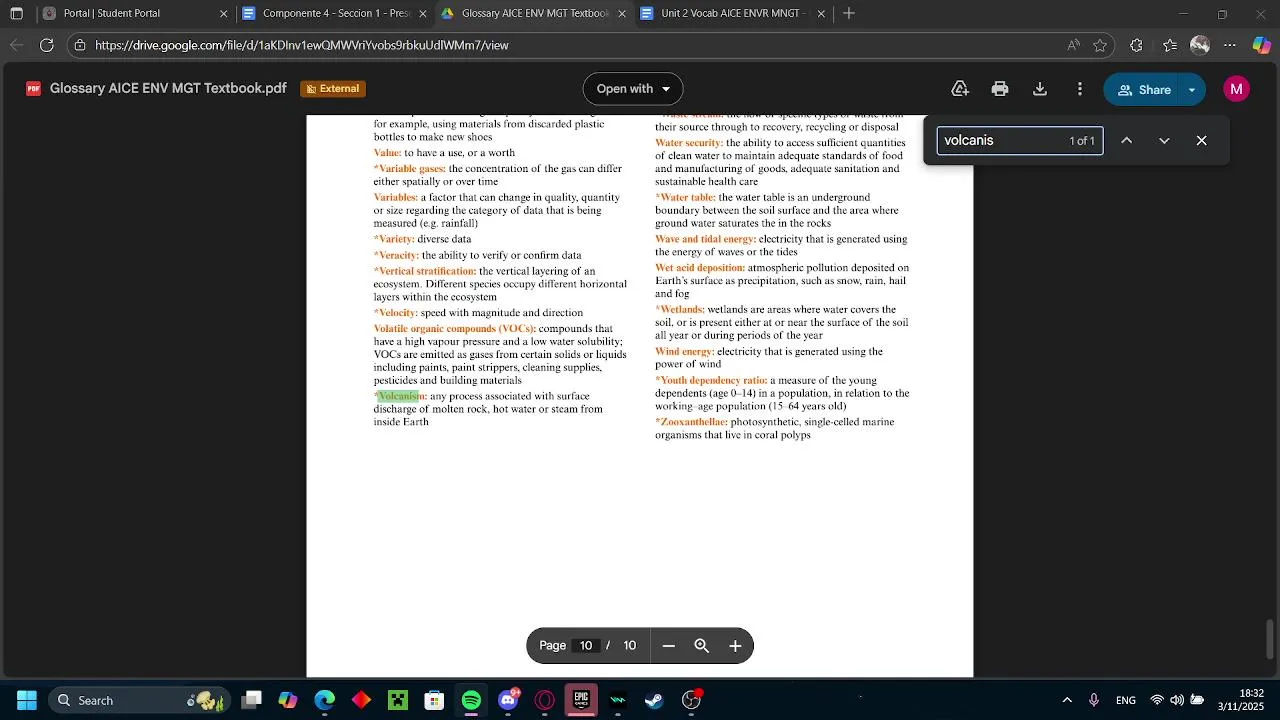Open the Copilot sidebar icon

point(1262,45)
